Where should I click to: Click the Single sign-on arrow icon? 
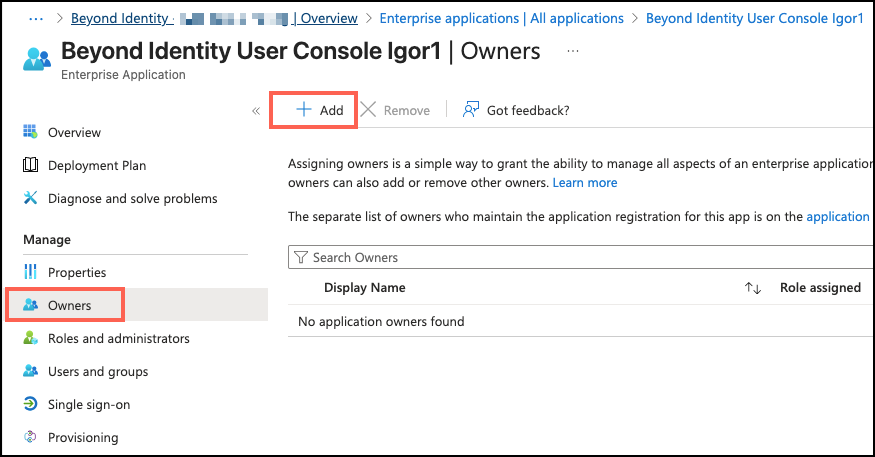click(30, 403)
